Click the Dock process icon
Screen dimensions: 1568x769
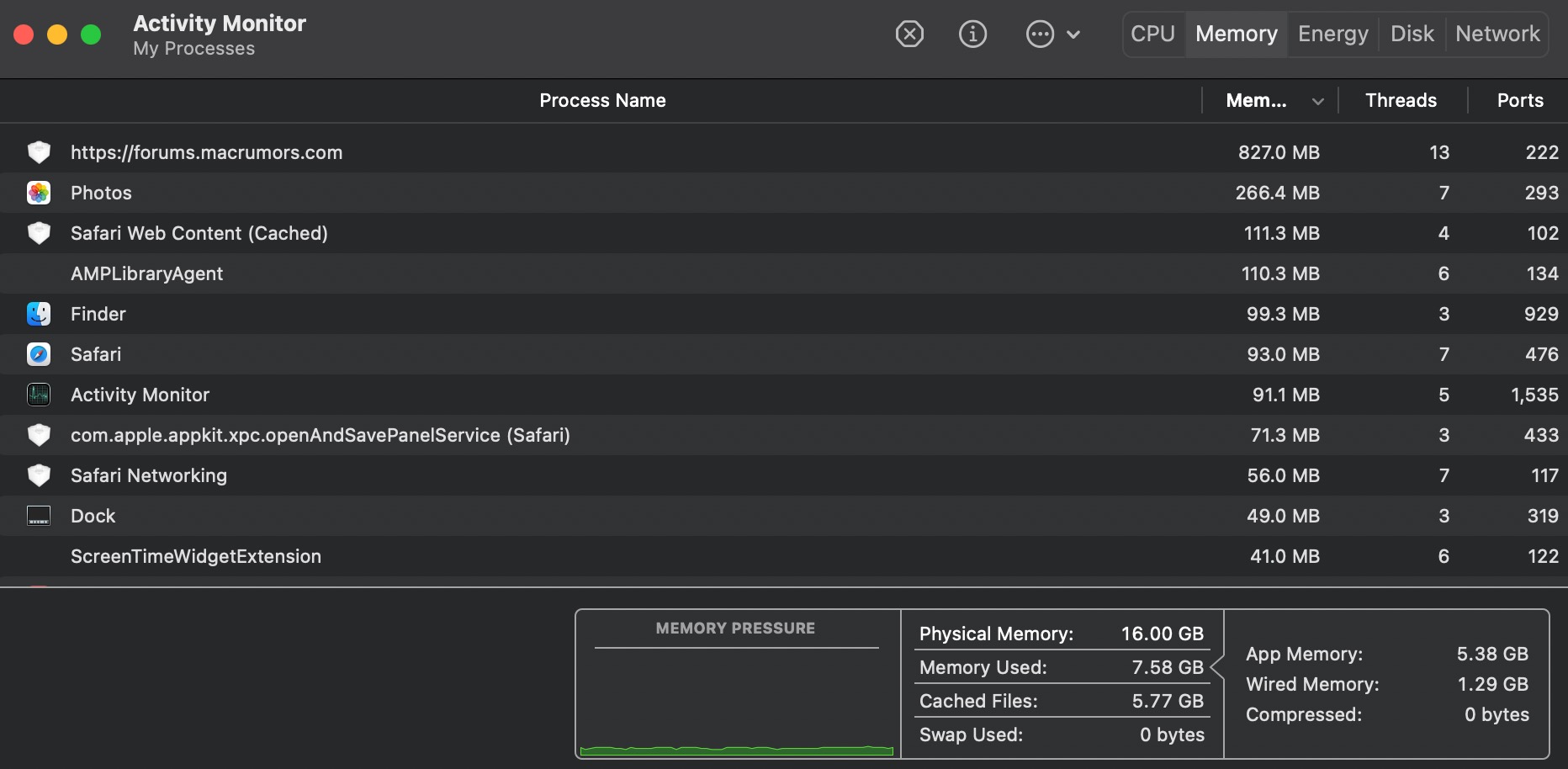coord(39,516)
